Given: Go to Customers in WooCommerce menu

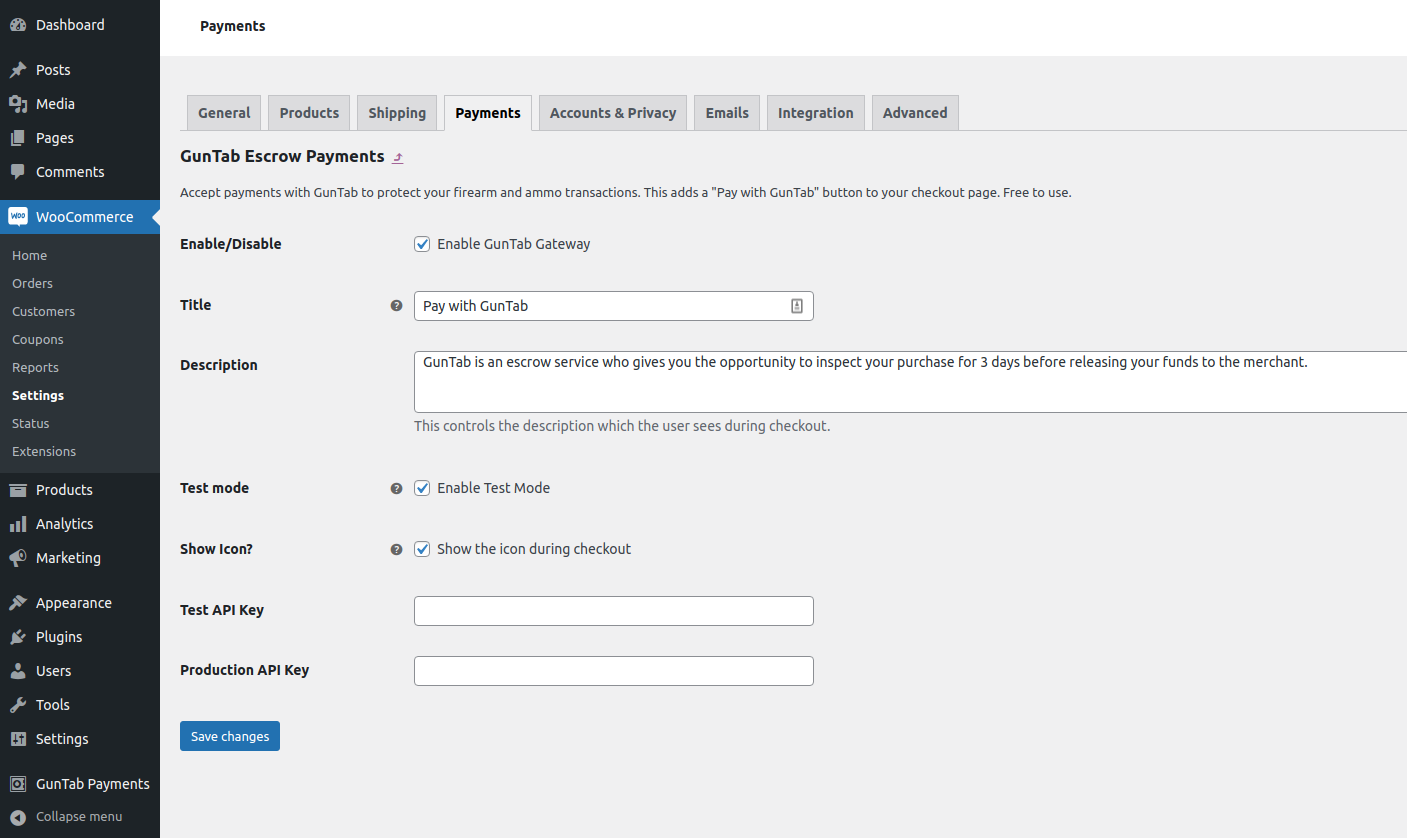Looking at the screenshot, I should tap(43, 312).
